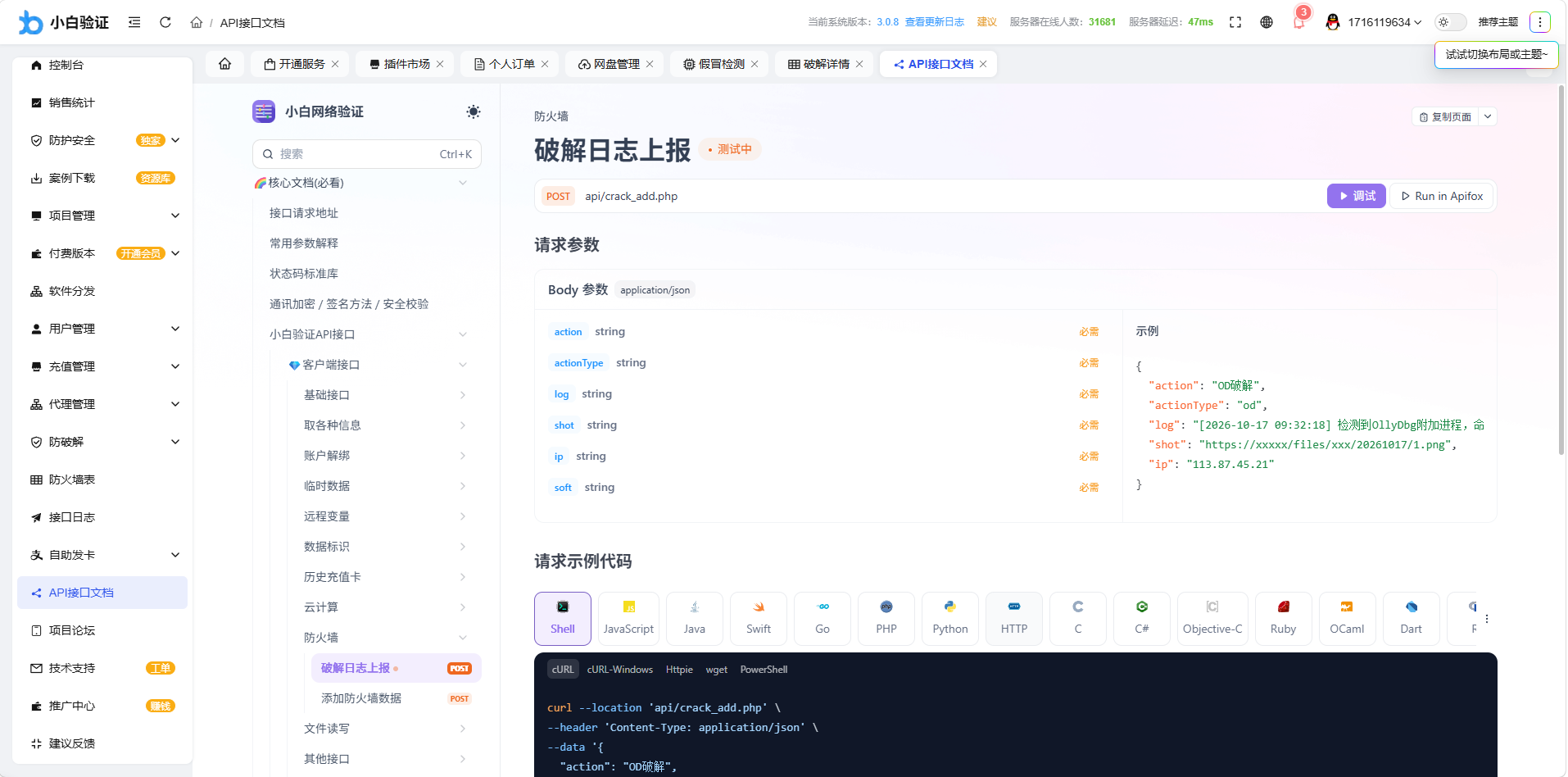
Task: Open 复制页面 dropdown arrow
Action: [x=1488, y=116]
